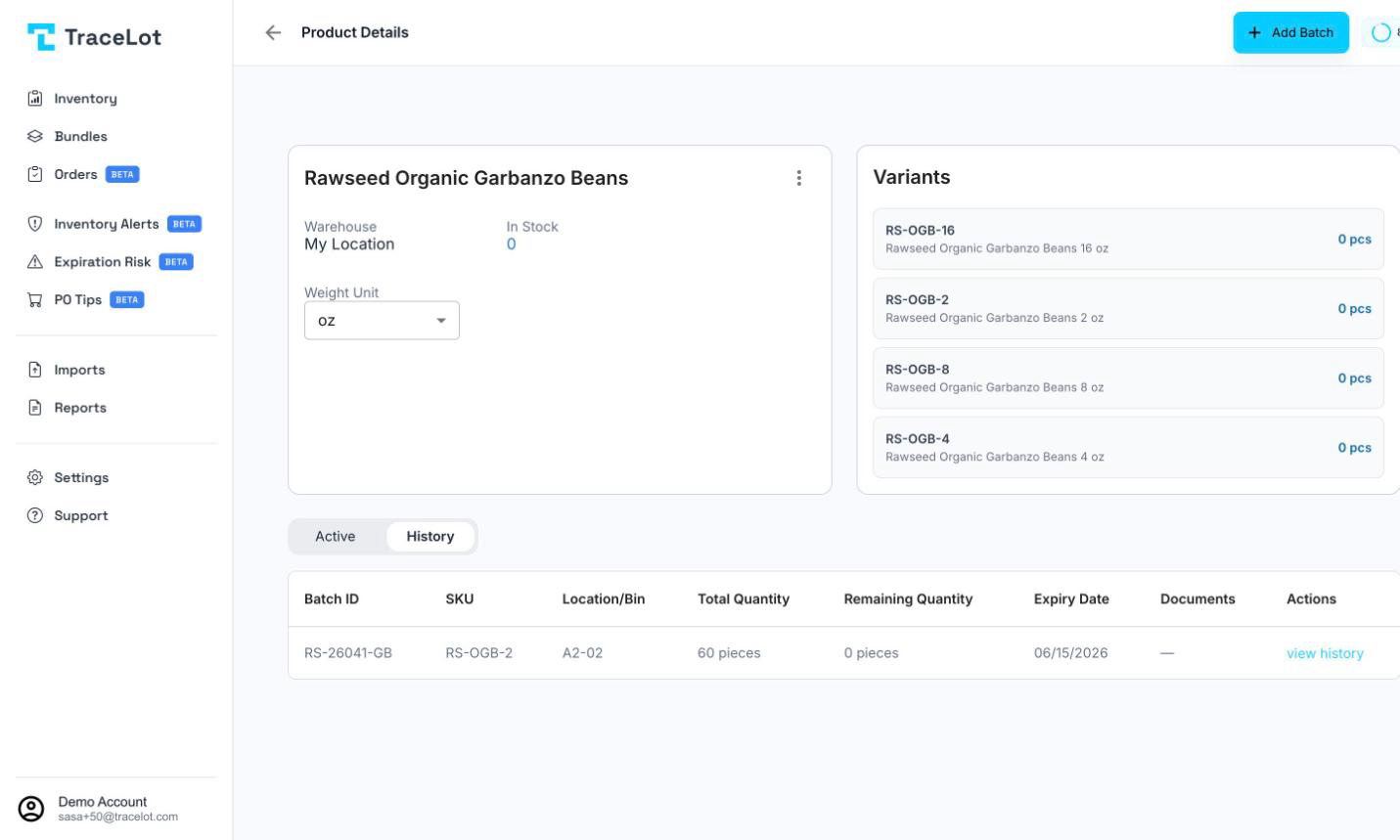Go back using the left arrow
1400x840 pixels.
coord(273,32)
